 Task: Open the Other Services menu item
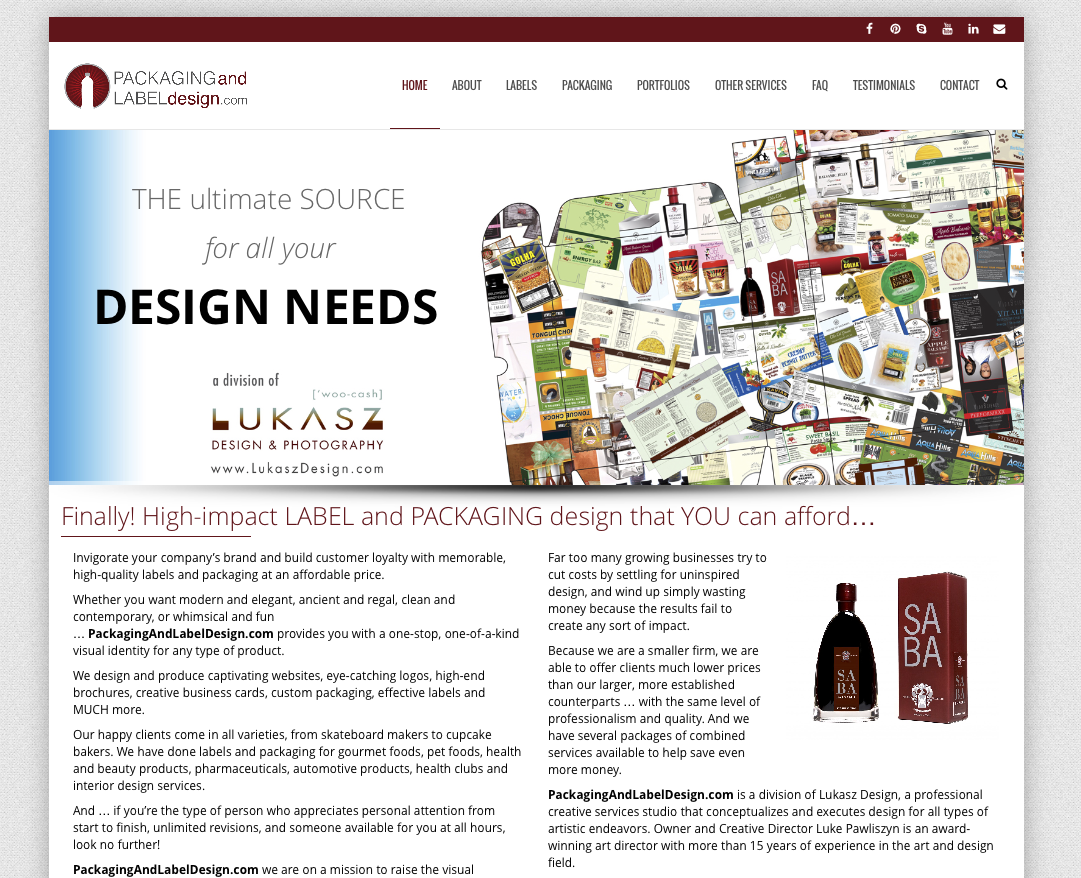click(751, 85)
